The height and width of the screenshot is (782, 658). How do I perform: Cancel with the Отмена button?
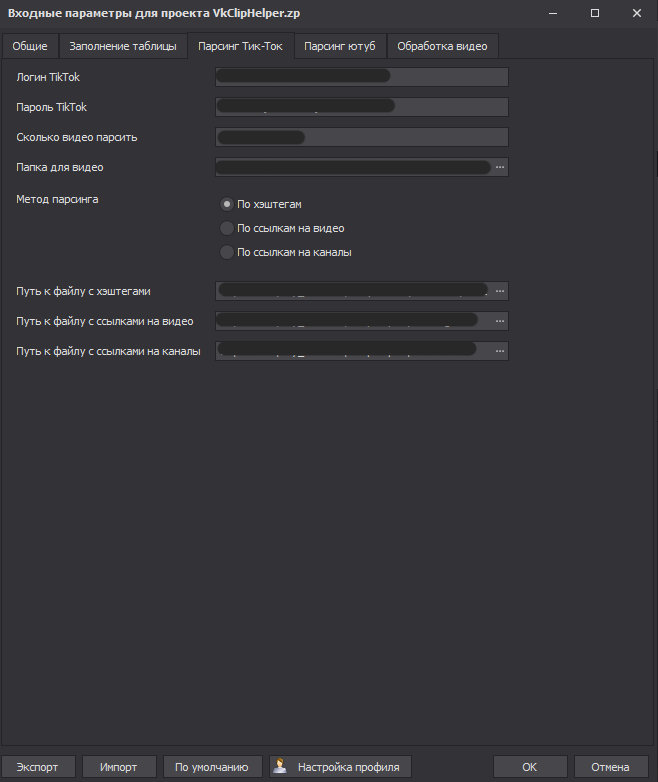tap(610, 767)
